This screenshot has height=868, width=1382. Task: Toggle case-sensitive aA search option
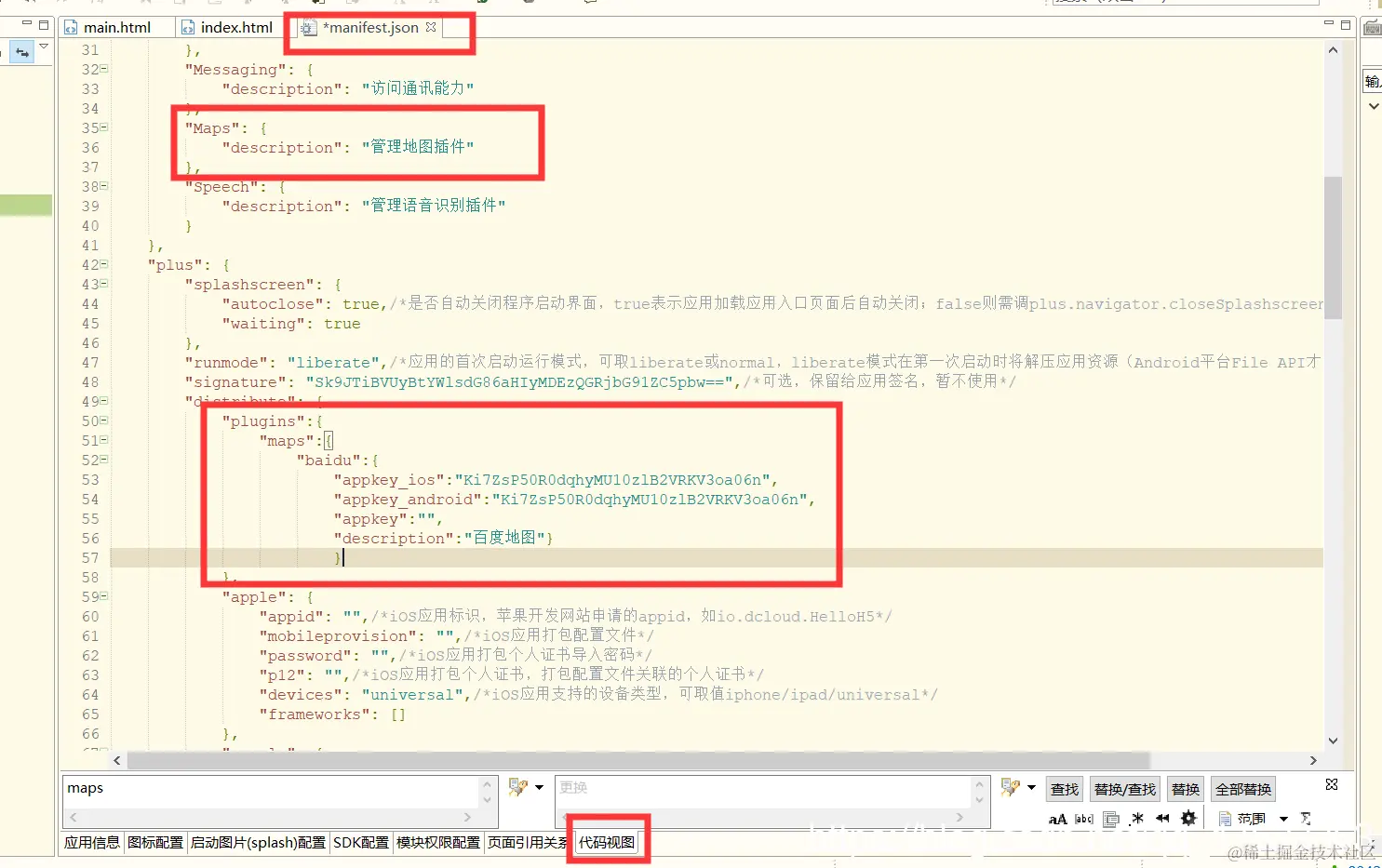1057,820
